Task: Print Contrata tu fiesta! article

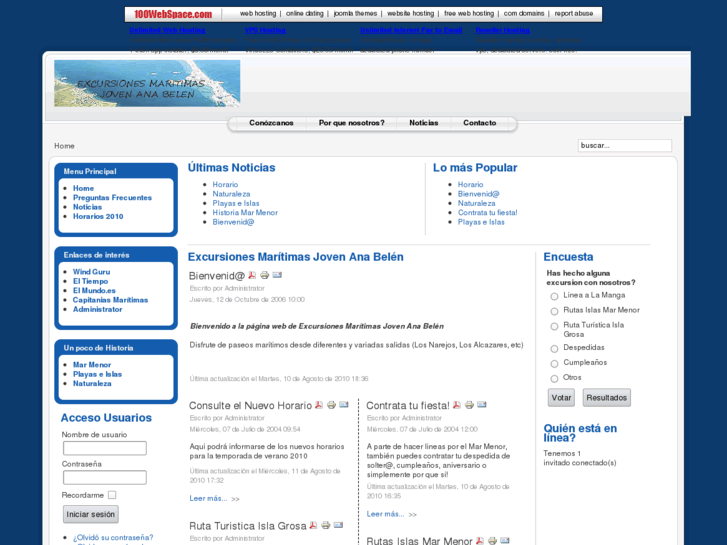Action: [469, 404]
